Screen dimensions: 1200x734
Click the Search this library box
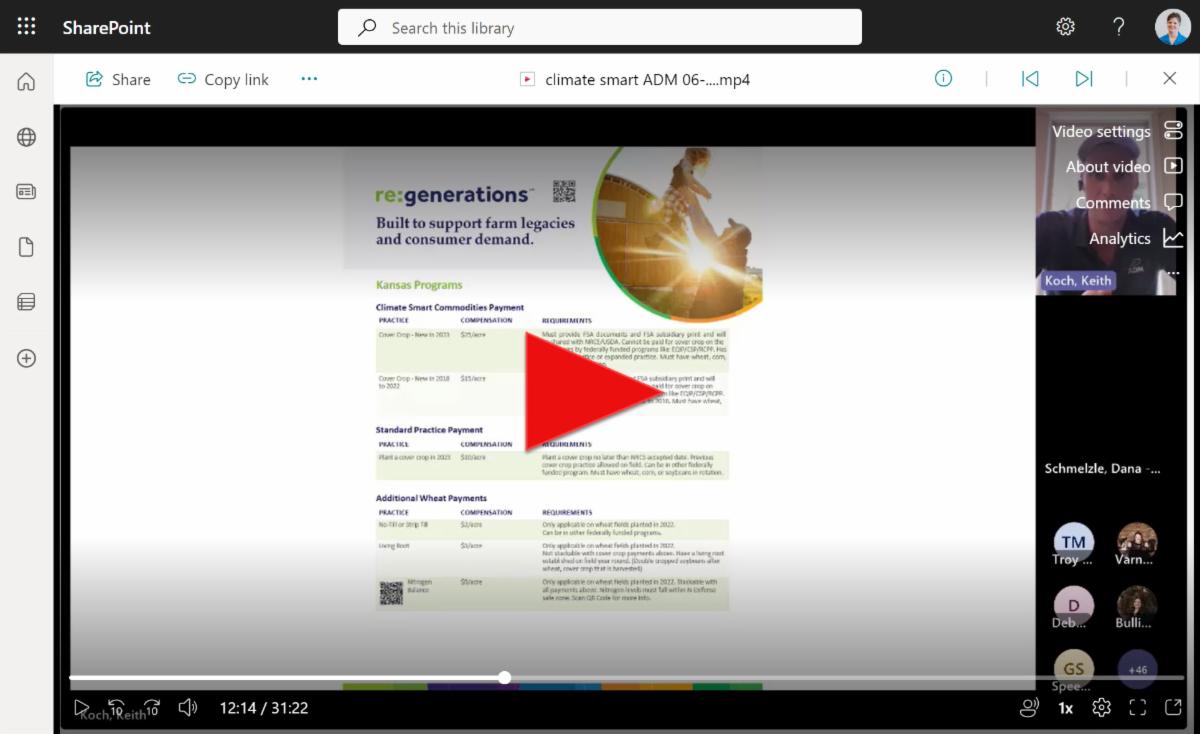[600, 28]
